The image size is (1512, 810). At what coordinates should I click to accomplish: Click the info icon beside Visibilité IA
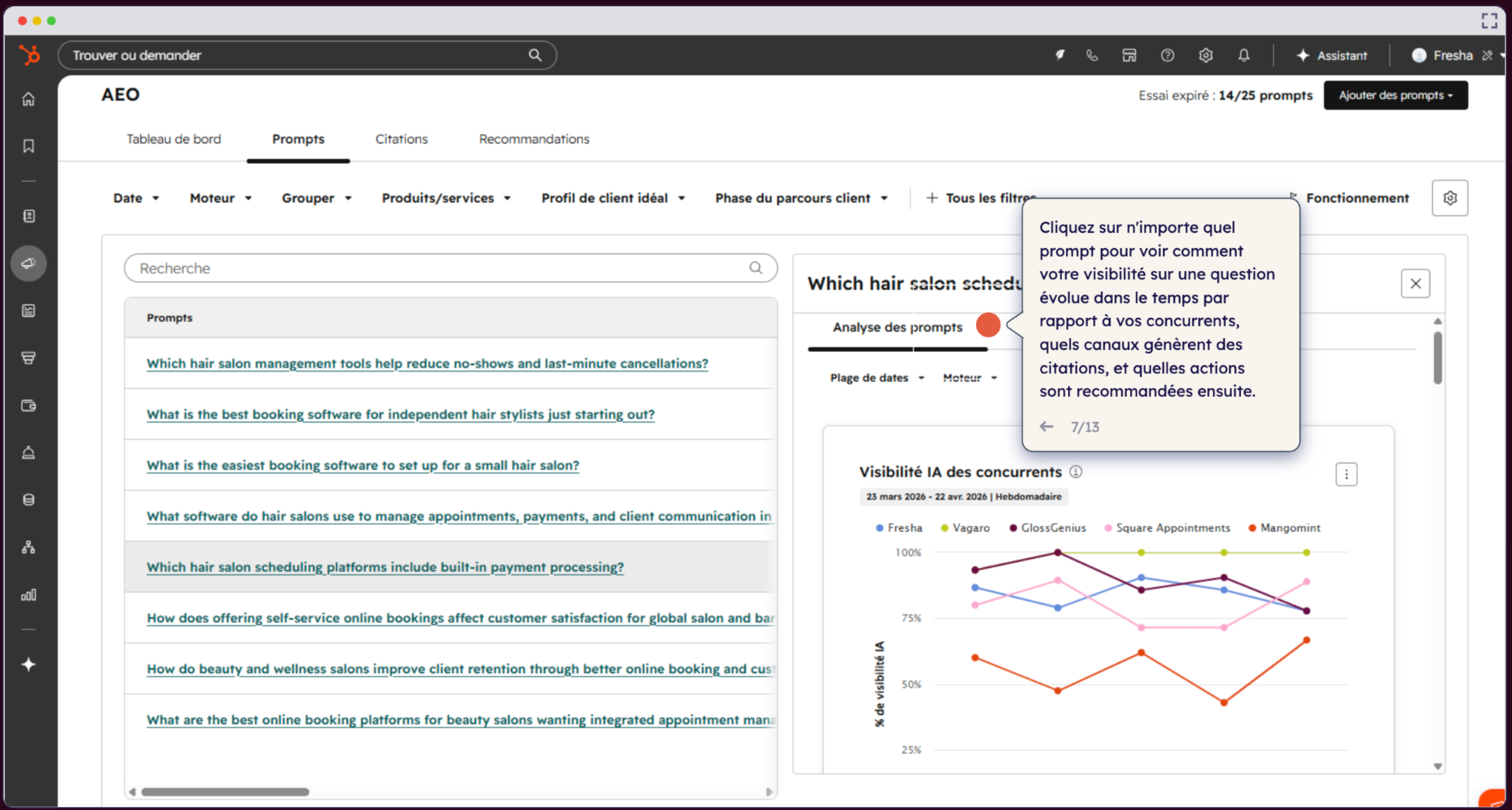[x=1076, y=472]
